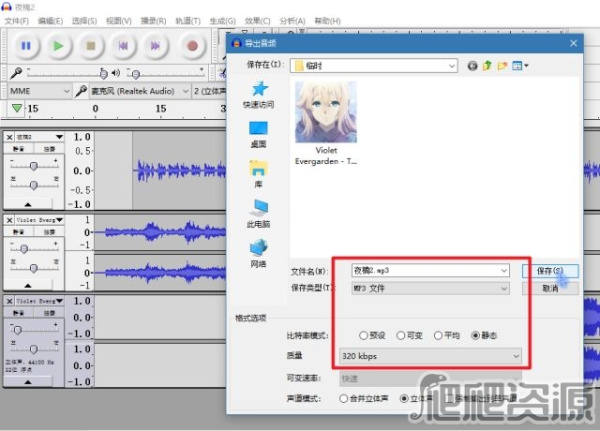The height and width of the screenshot is (431, 600).
Task: Open the 文件(F) File menu
Action: (16, 21)
